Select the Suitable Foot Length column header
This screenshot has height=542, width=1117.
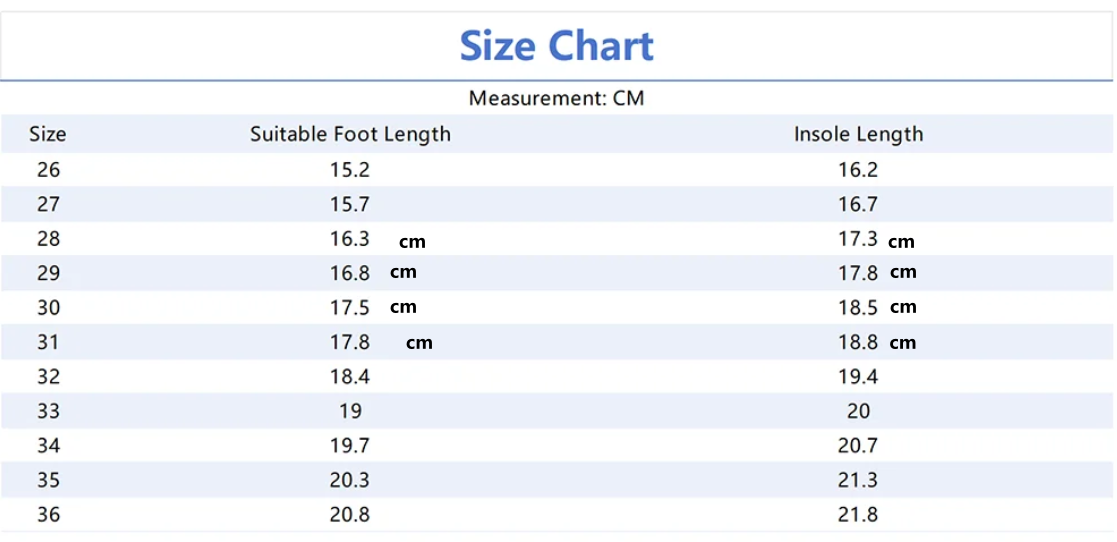pos(350,134)
